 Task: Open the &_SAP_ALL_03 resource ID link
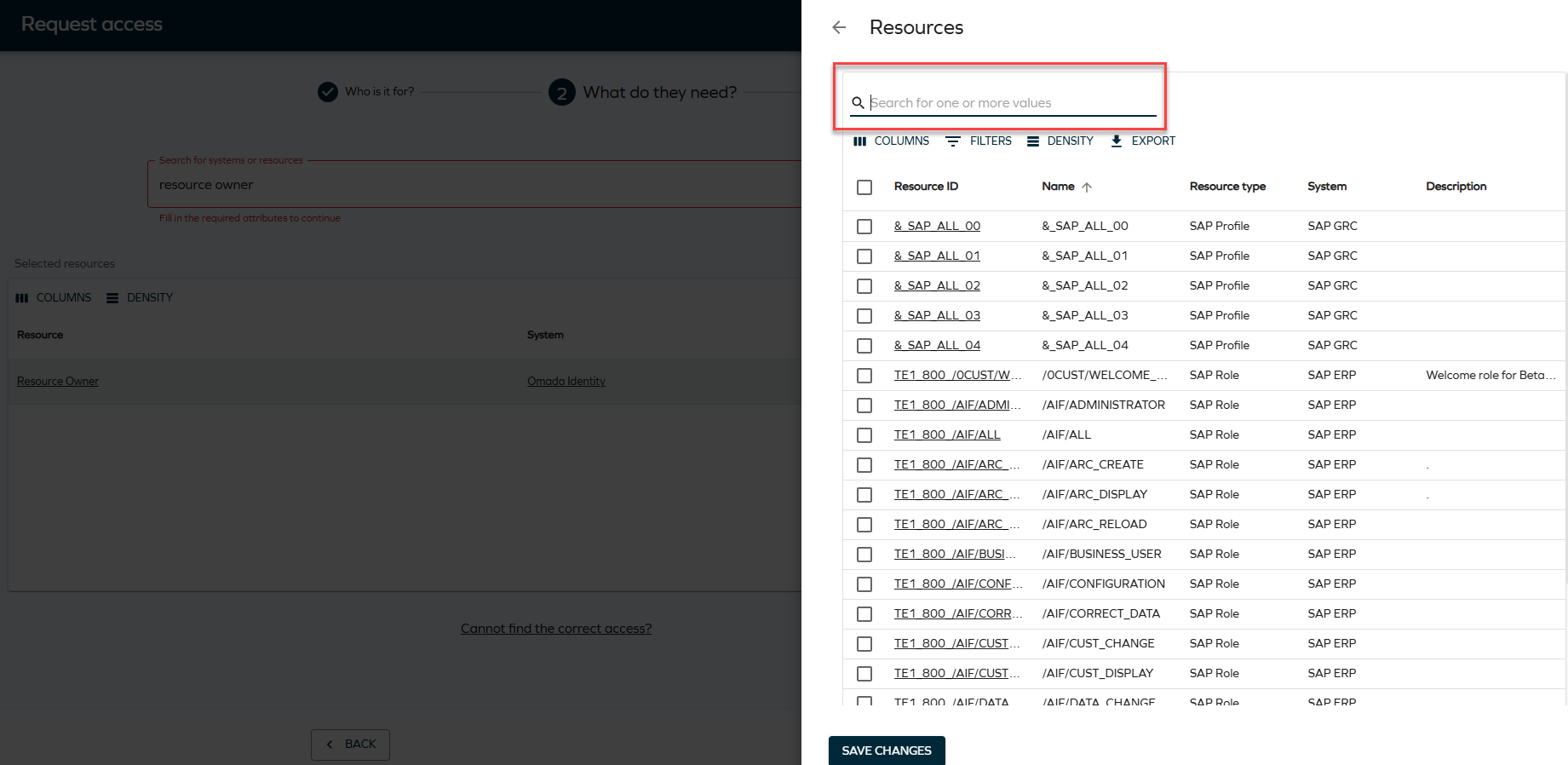point(937,315)
